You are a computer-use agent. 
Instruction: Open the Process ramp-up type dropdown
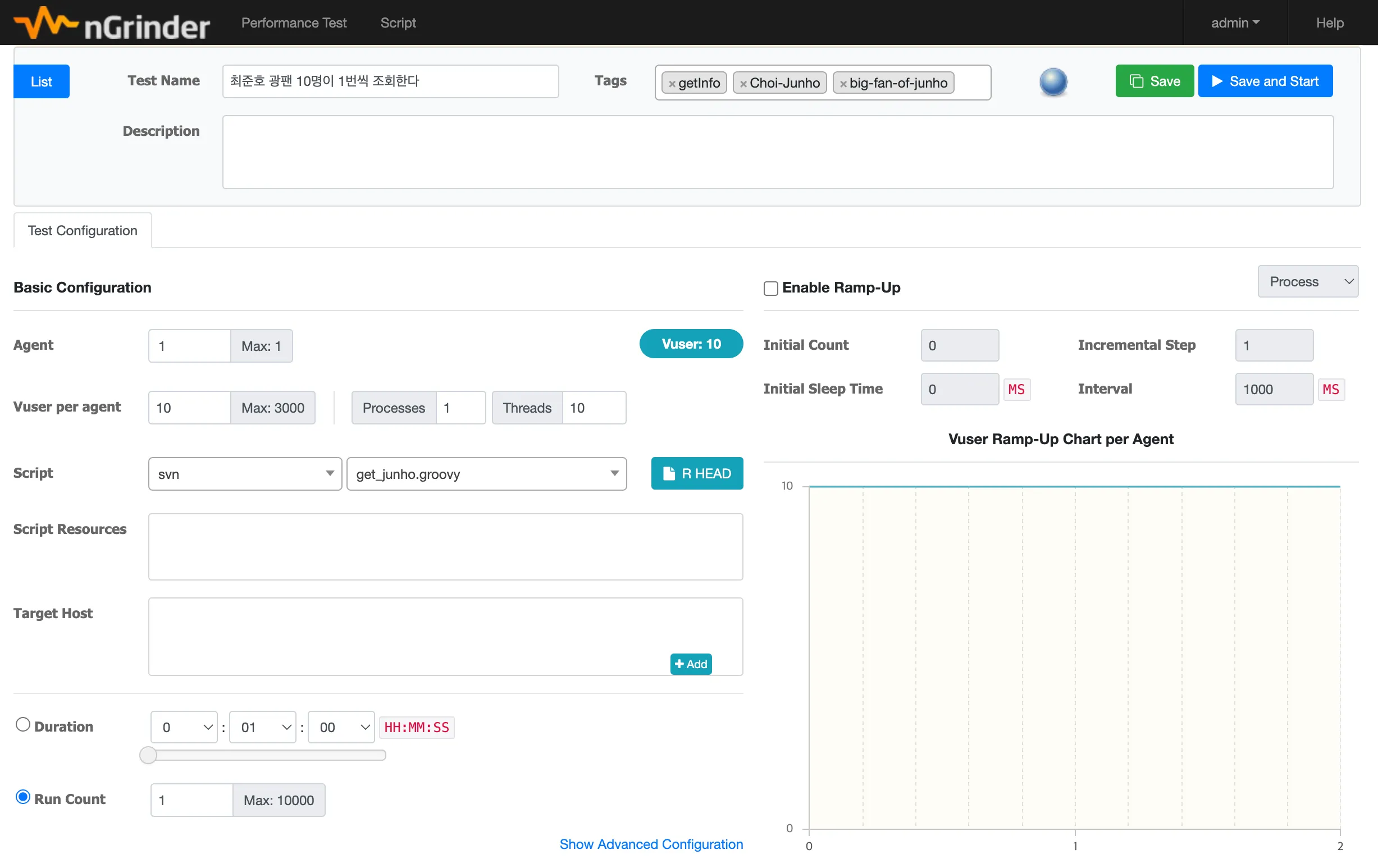pyautogui.click(x=1307, y=281)
